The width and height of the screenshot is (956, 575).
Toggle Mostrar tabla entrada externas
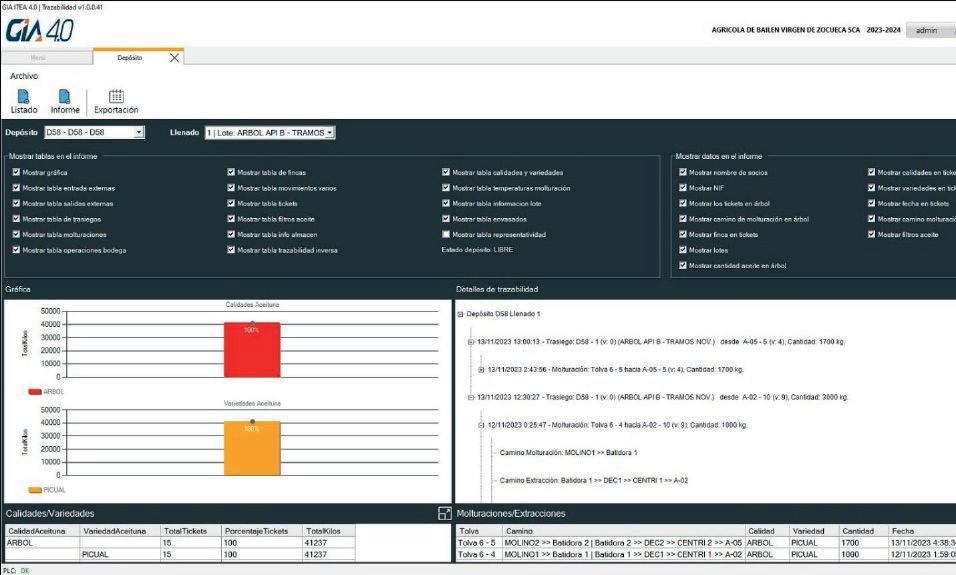16,188
